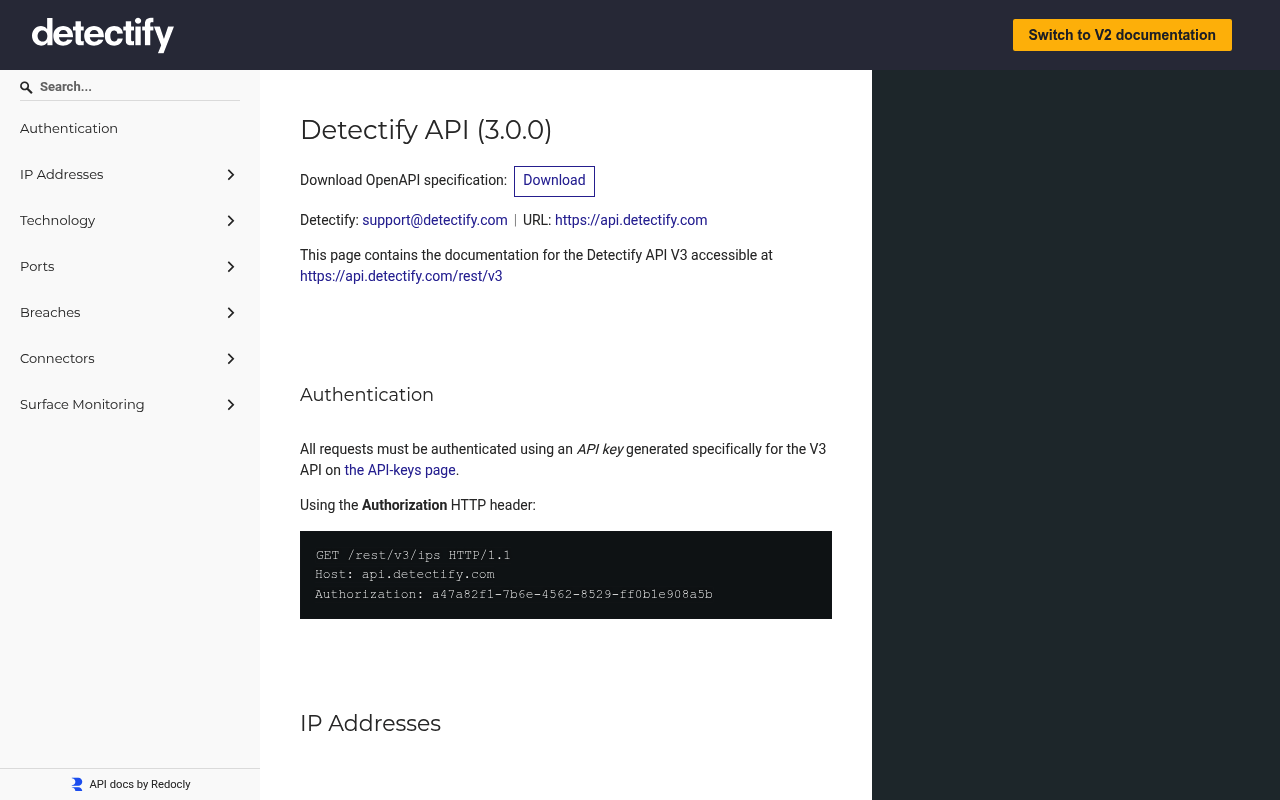Screen dimensions: 1280x800
Task: Expand the IP Addresses chevron
Action: (231, 175)
